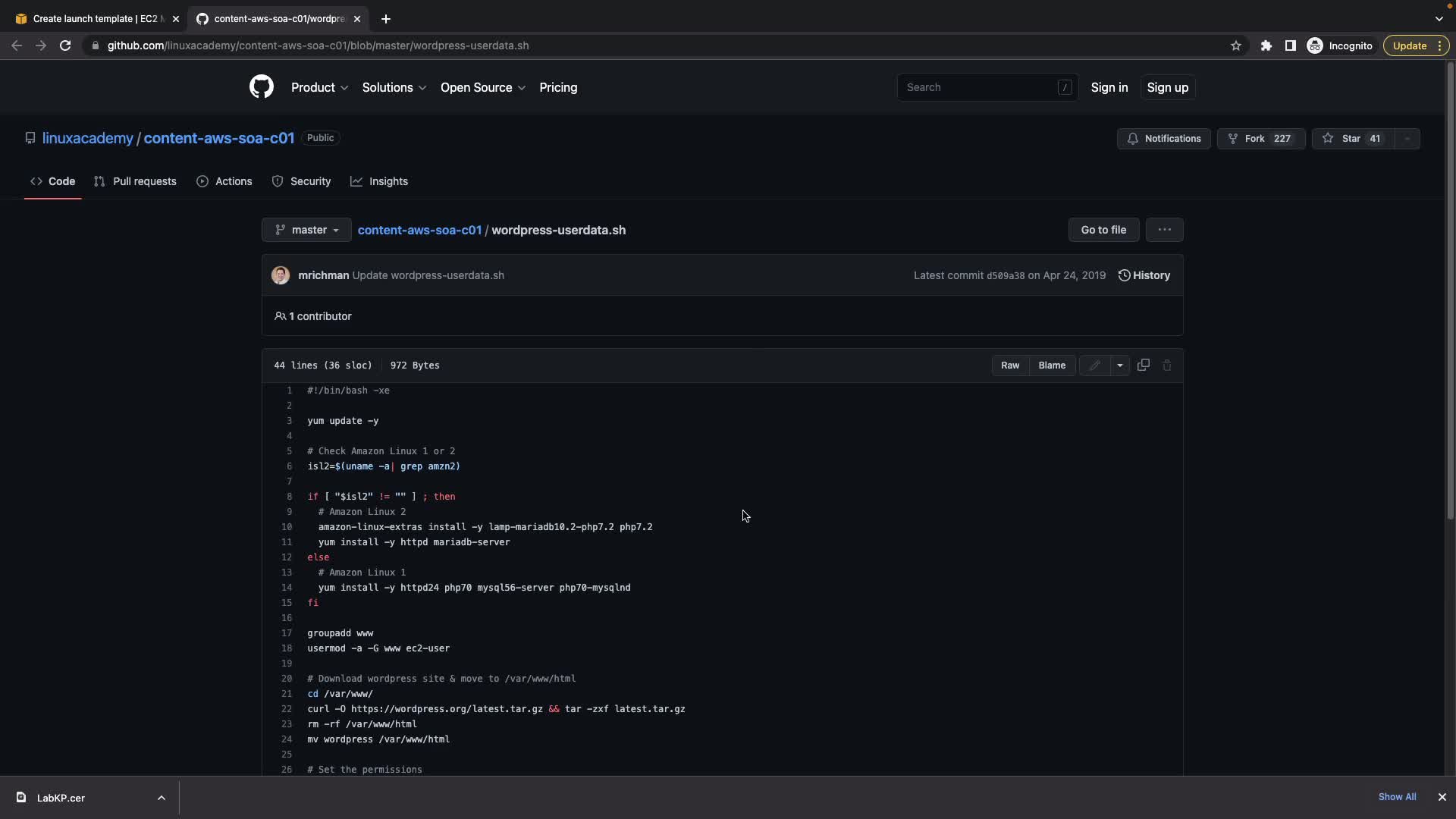Screen dimensions: 1456x819
Task: Expand edit options caret next to pencil
Action: click(x=1120, y=366)
